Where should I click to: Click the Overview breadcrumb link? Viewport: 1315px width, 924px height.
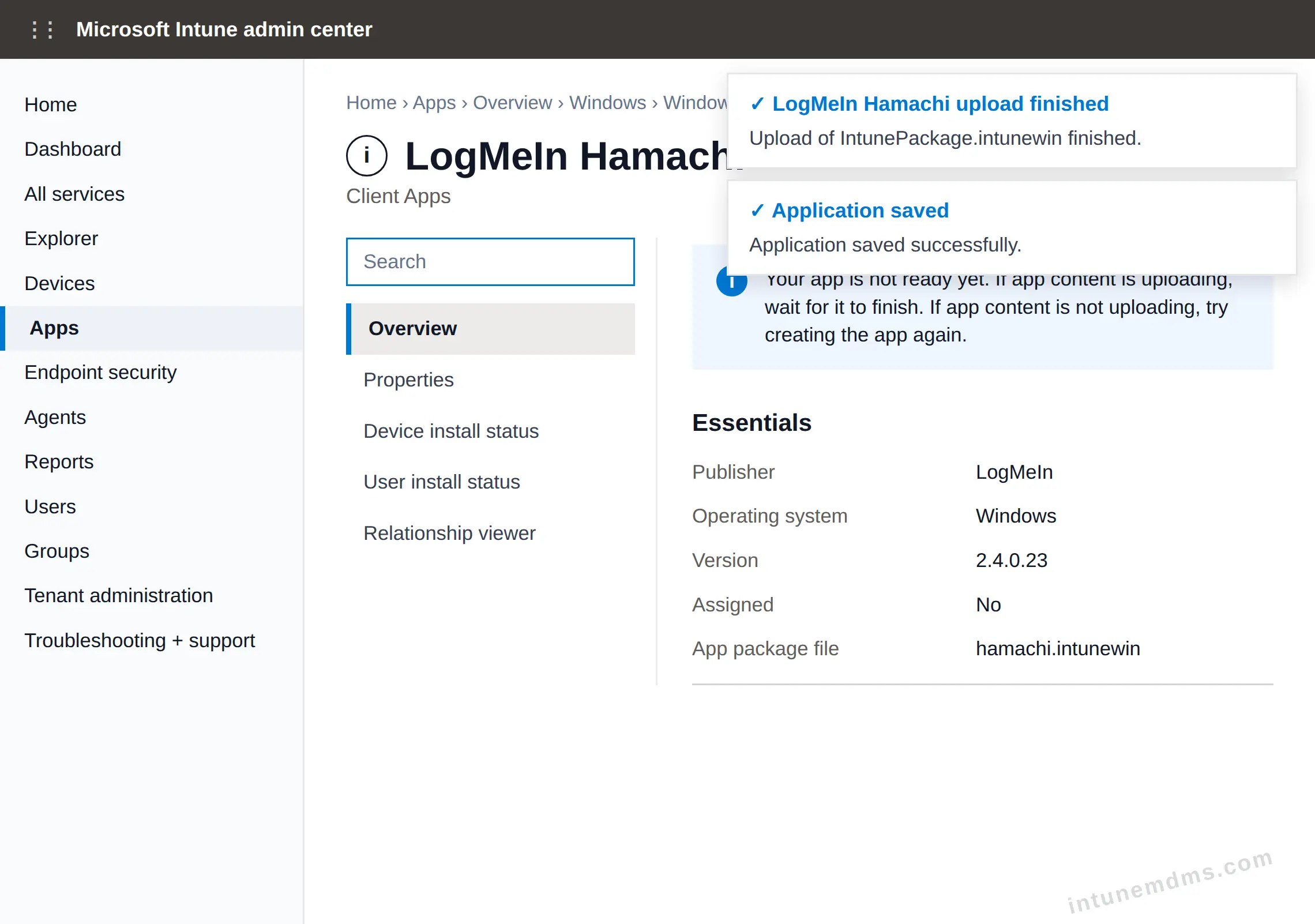click(512, 103)
